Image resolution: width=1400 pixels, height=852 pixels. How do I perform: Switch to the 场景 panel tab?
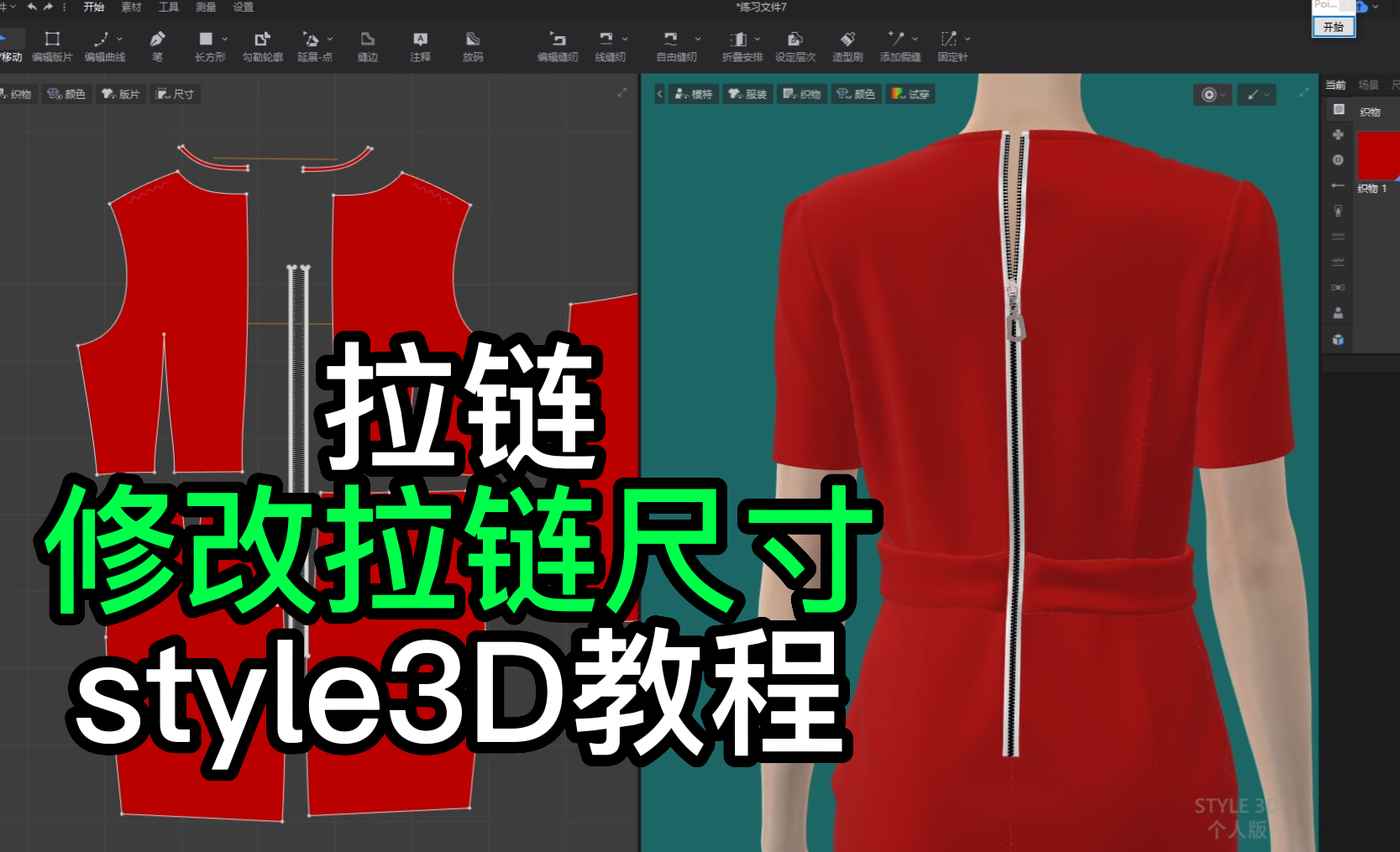[1369, 85]
